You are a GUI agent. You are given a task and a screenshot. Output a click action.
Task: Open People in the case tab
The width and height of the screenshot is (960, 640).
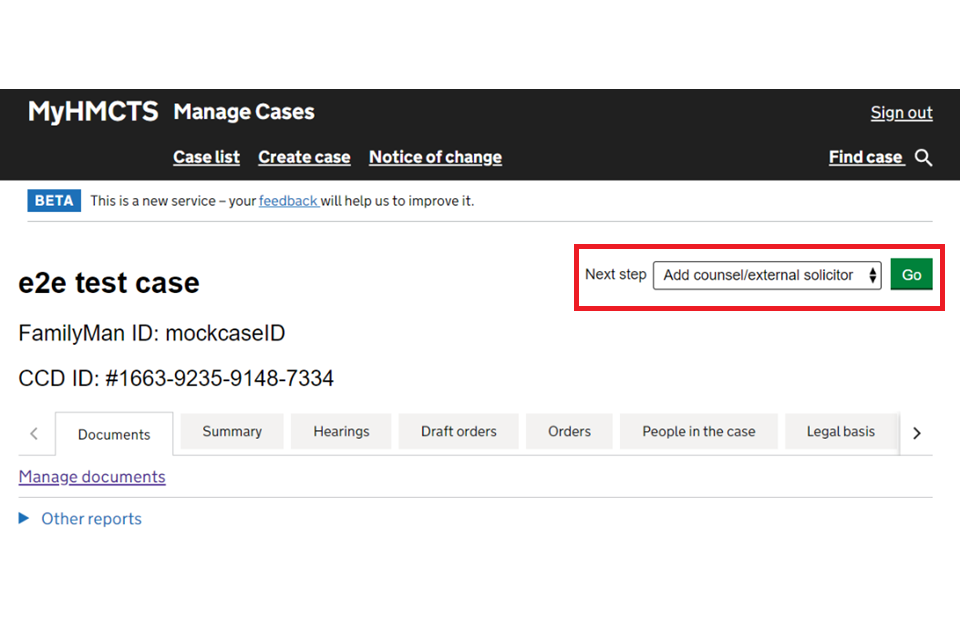click(x=698, y=432)
